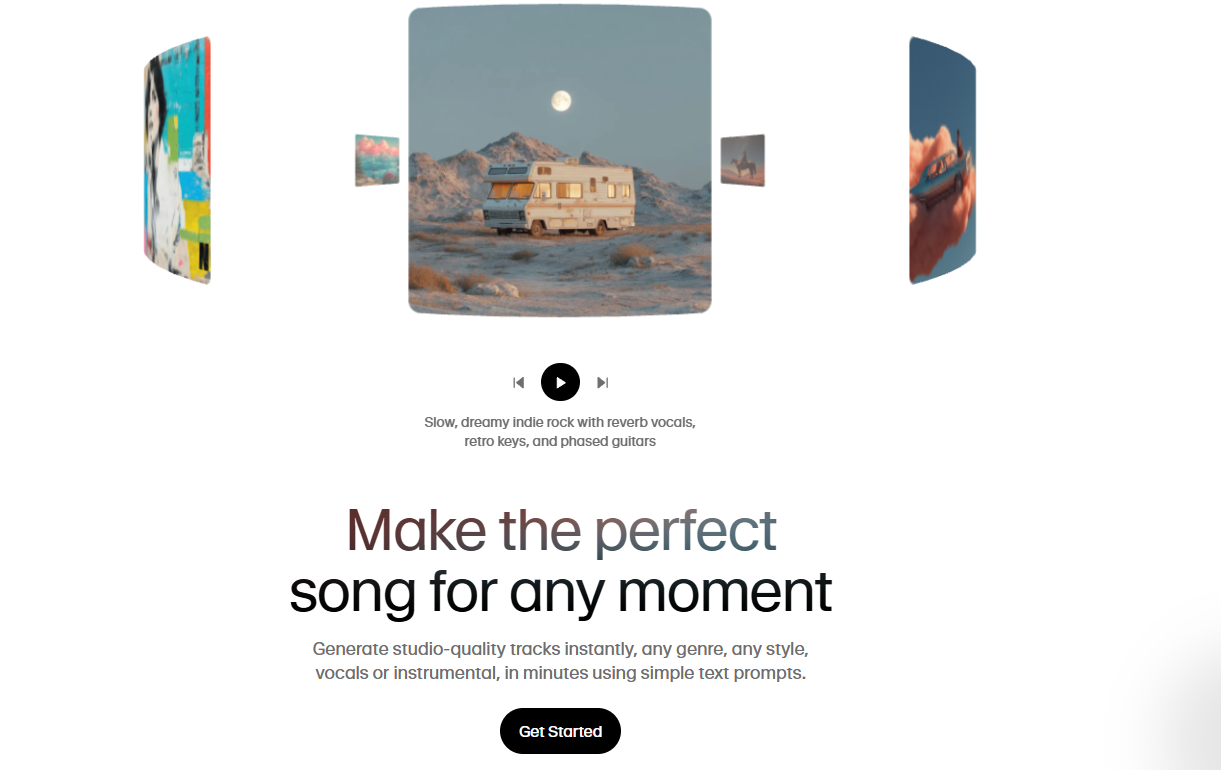This screenshot has width=1221, height=770.
Task: Select the car-on-clouds artwork on right
Action: pyautogui.click(x=942, y=161)
